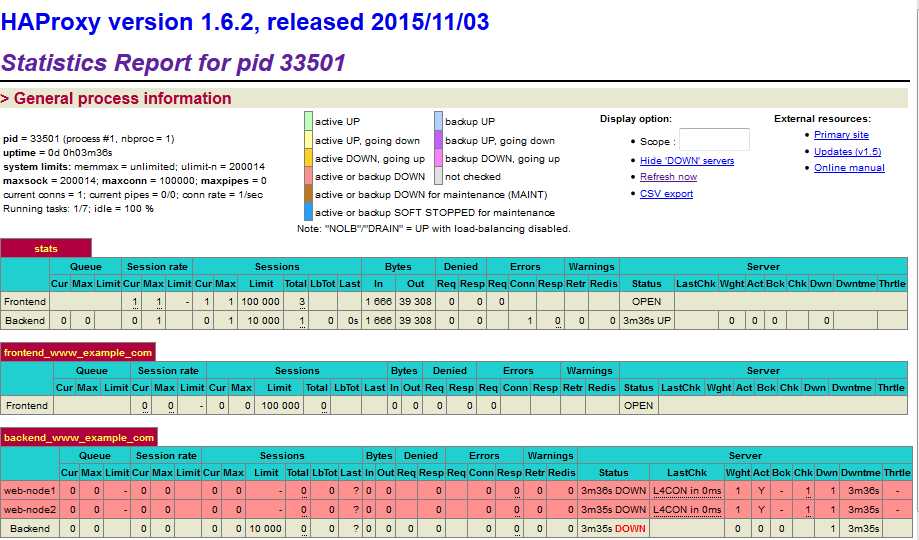
Task: Click the backup UP color swatch
Action: [438, 121]
